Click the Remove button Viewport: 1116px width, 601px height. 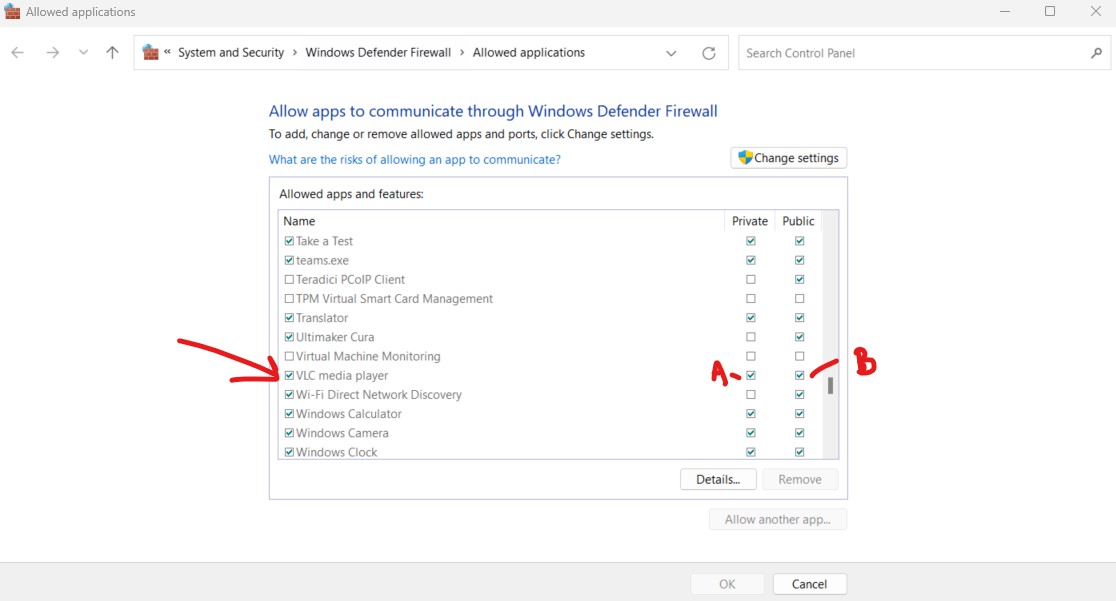coord(800,479)
